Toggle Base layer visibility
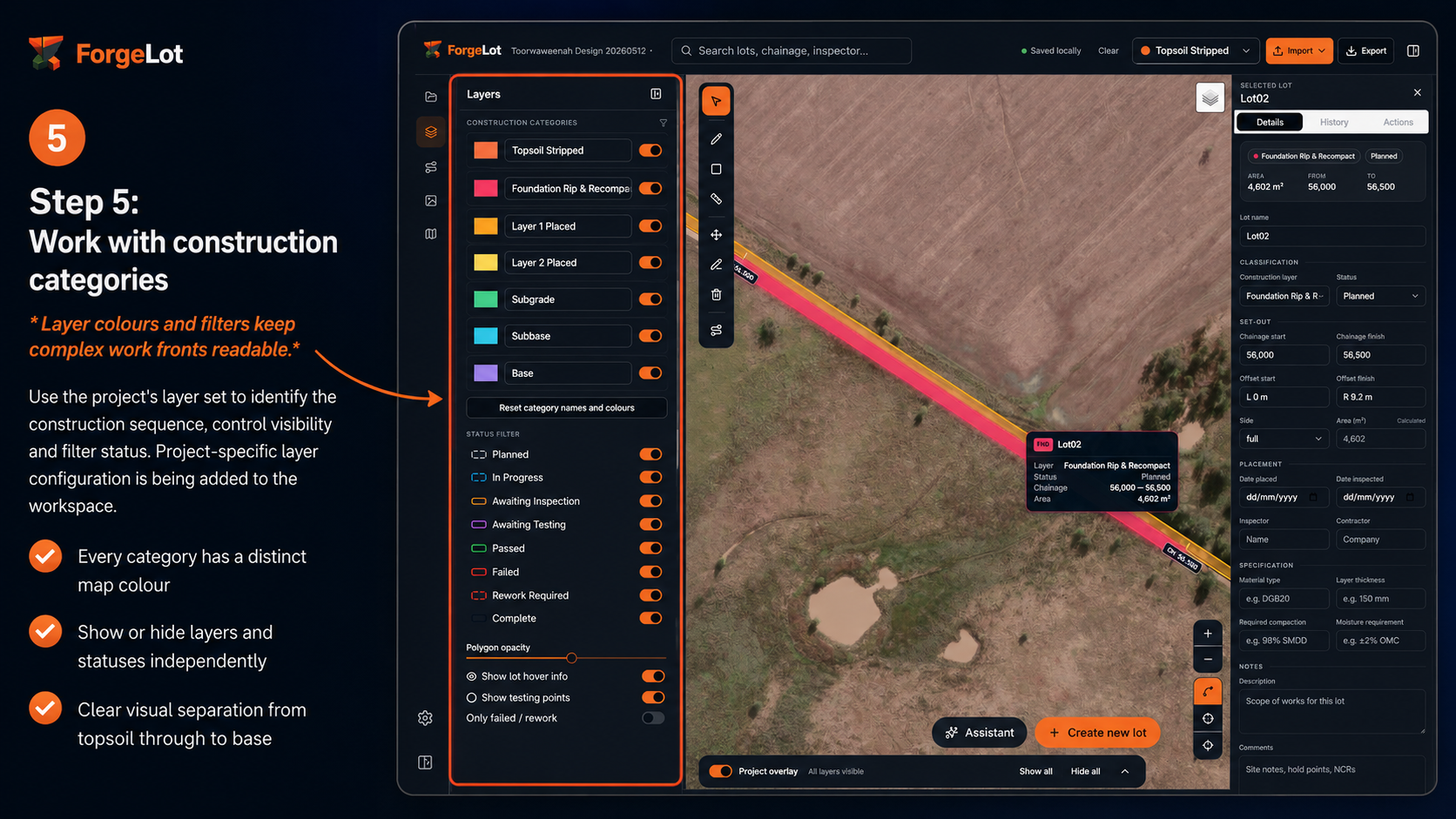 point(650,373)
